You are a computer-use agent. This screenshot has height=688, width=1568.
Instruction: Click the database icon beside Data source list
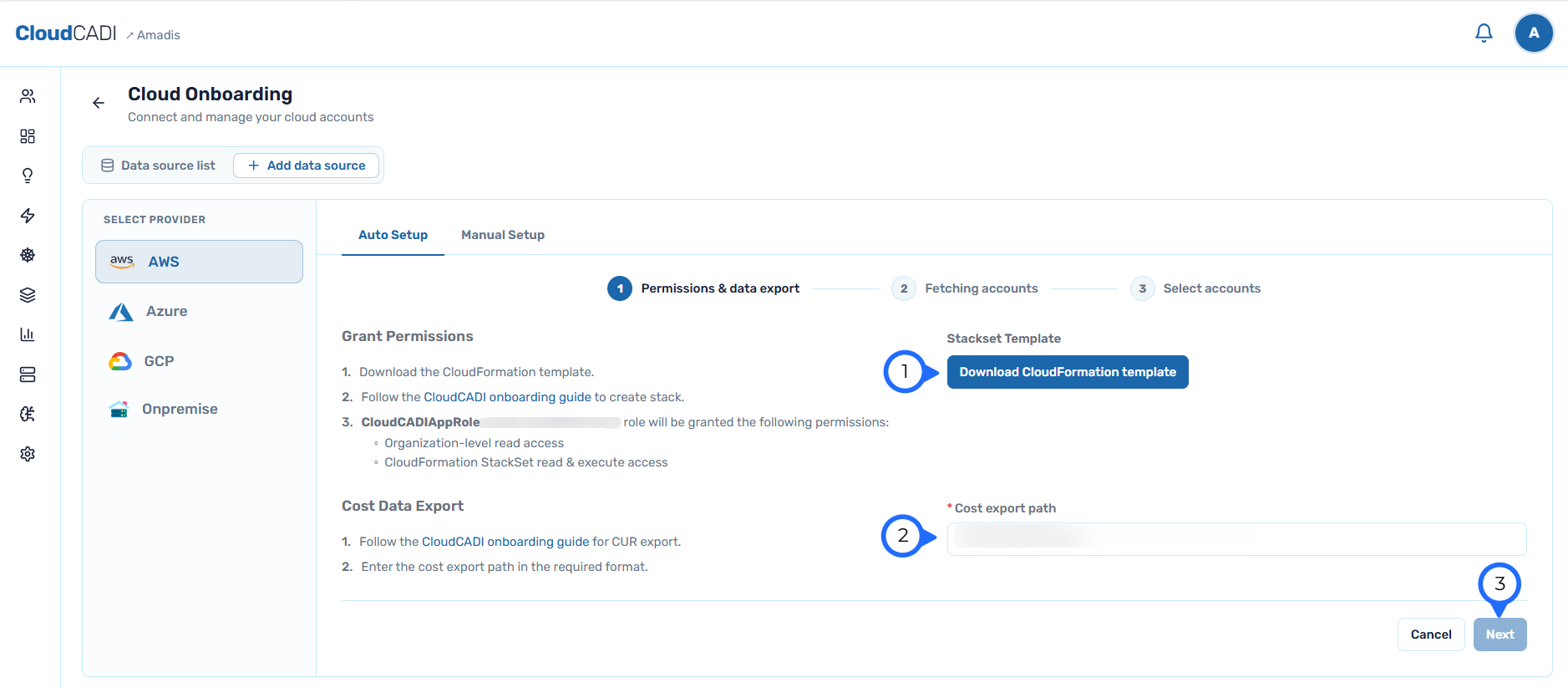(x=108, y=166)
